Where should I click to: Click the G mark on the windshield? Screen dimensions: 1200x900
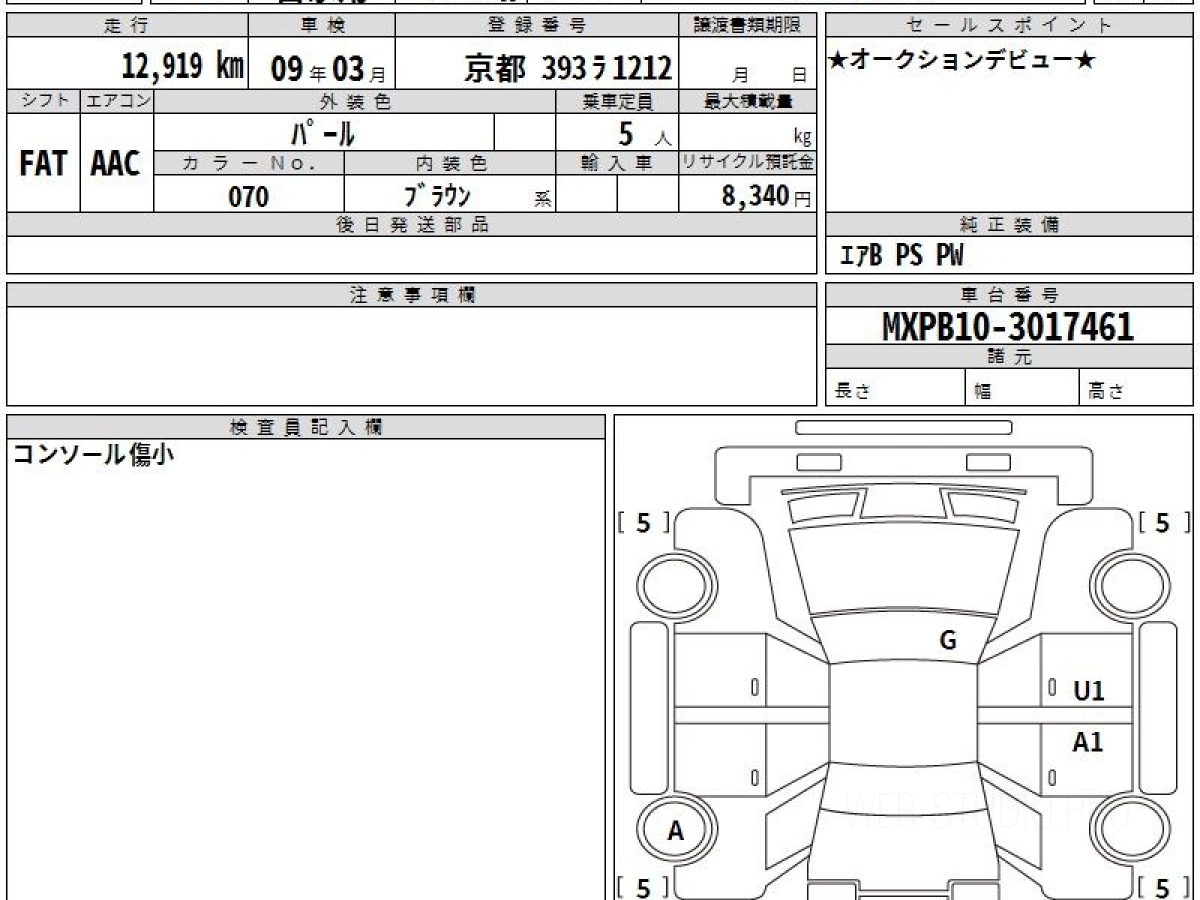(x=948, y=641)
